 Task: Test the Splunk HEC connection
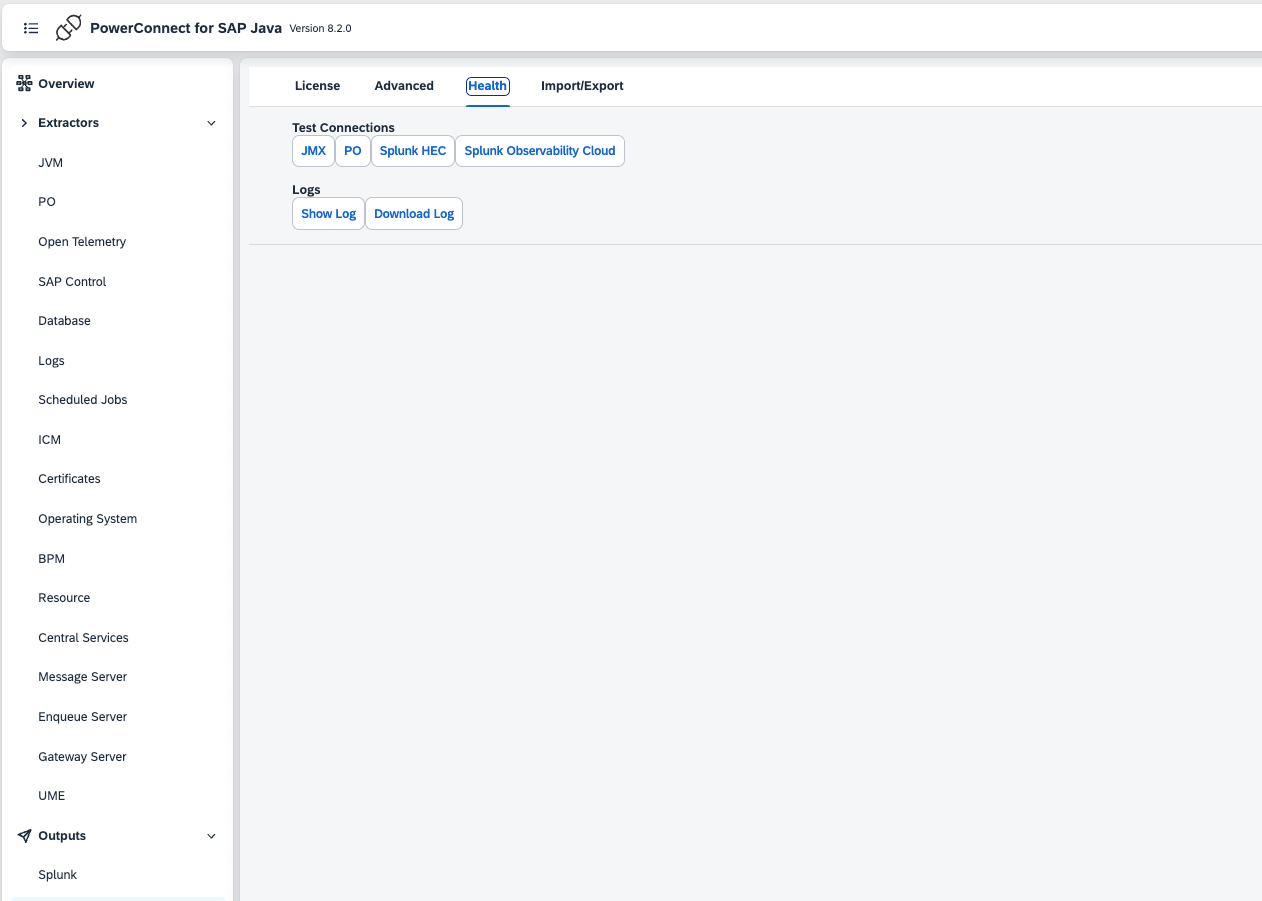(412, 151)
